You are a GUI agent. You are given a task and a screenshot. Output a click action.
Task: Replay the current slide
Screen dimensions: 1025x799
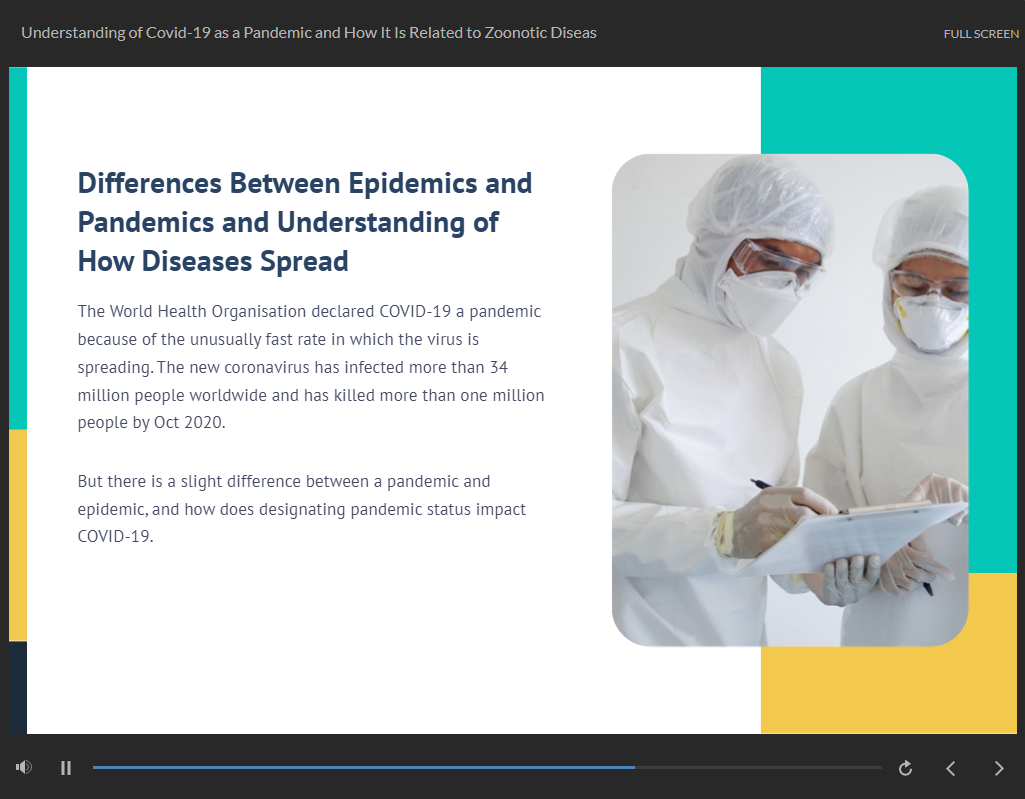pos(905,768)
